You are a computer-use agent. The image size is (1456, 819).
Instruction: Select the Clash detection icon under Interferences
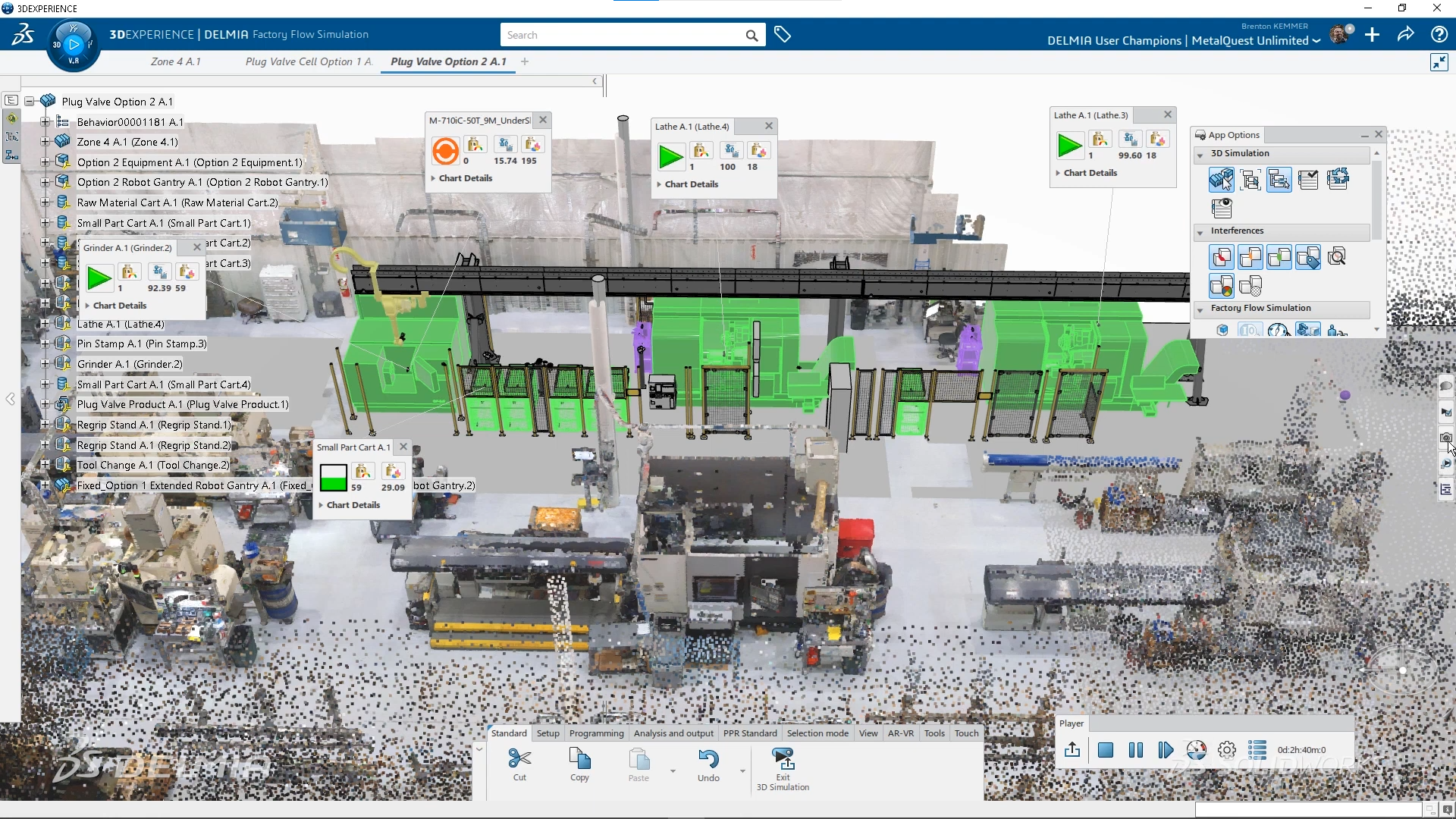click(1222, 256)
